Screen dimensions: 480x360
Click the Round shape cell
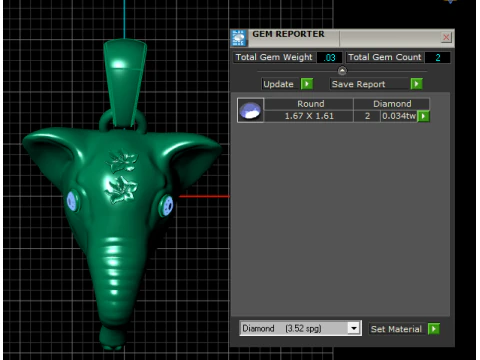(309, 104)
